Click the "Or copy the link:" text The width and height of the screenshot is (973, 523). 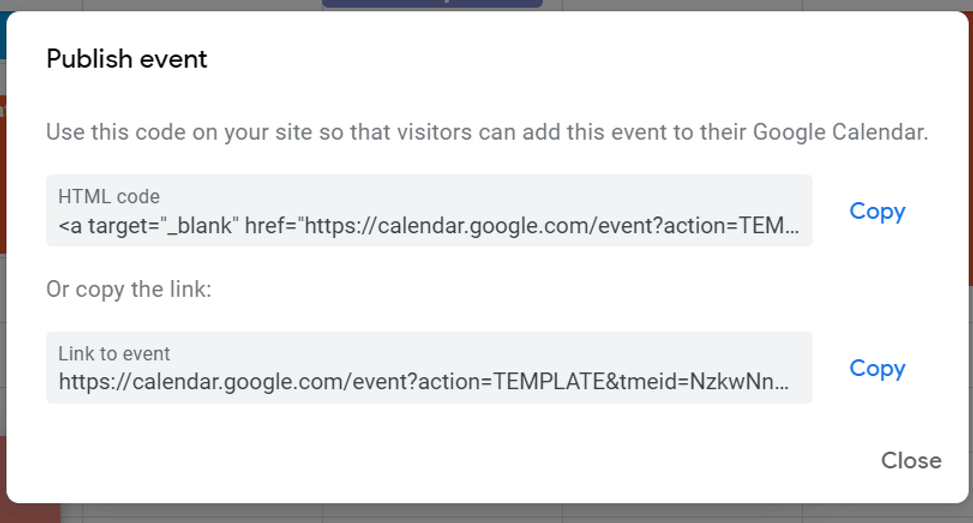pos(129,289)
